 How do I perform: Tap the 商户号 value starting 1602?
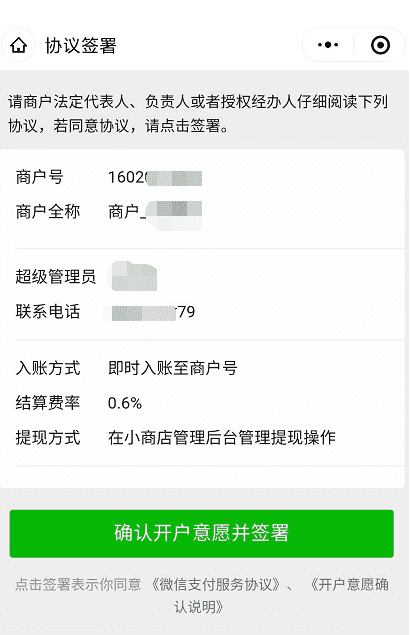click(x=155, y=177)
